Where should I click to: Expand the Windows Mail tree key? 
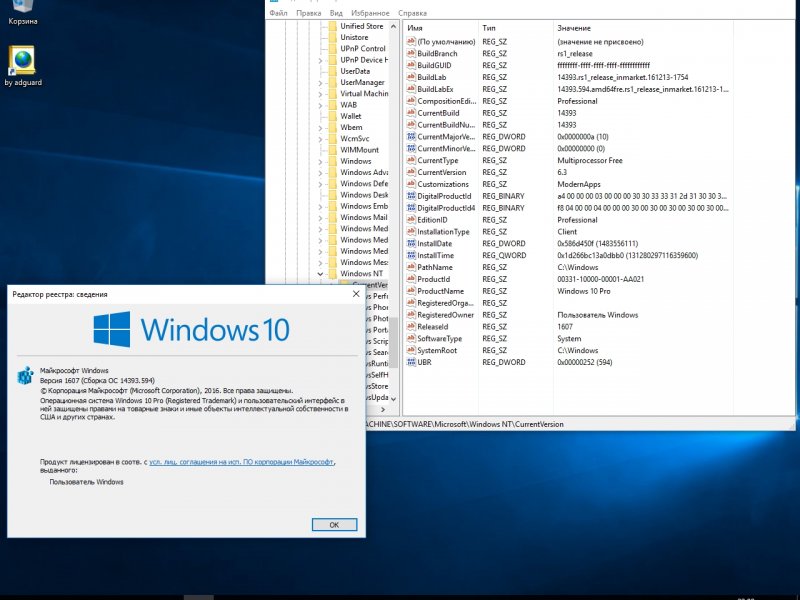click(x=320, y=217)
